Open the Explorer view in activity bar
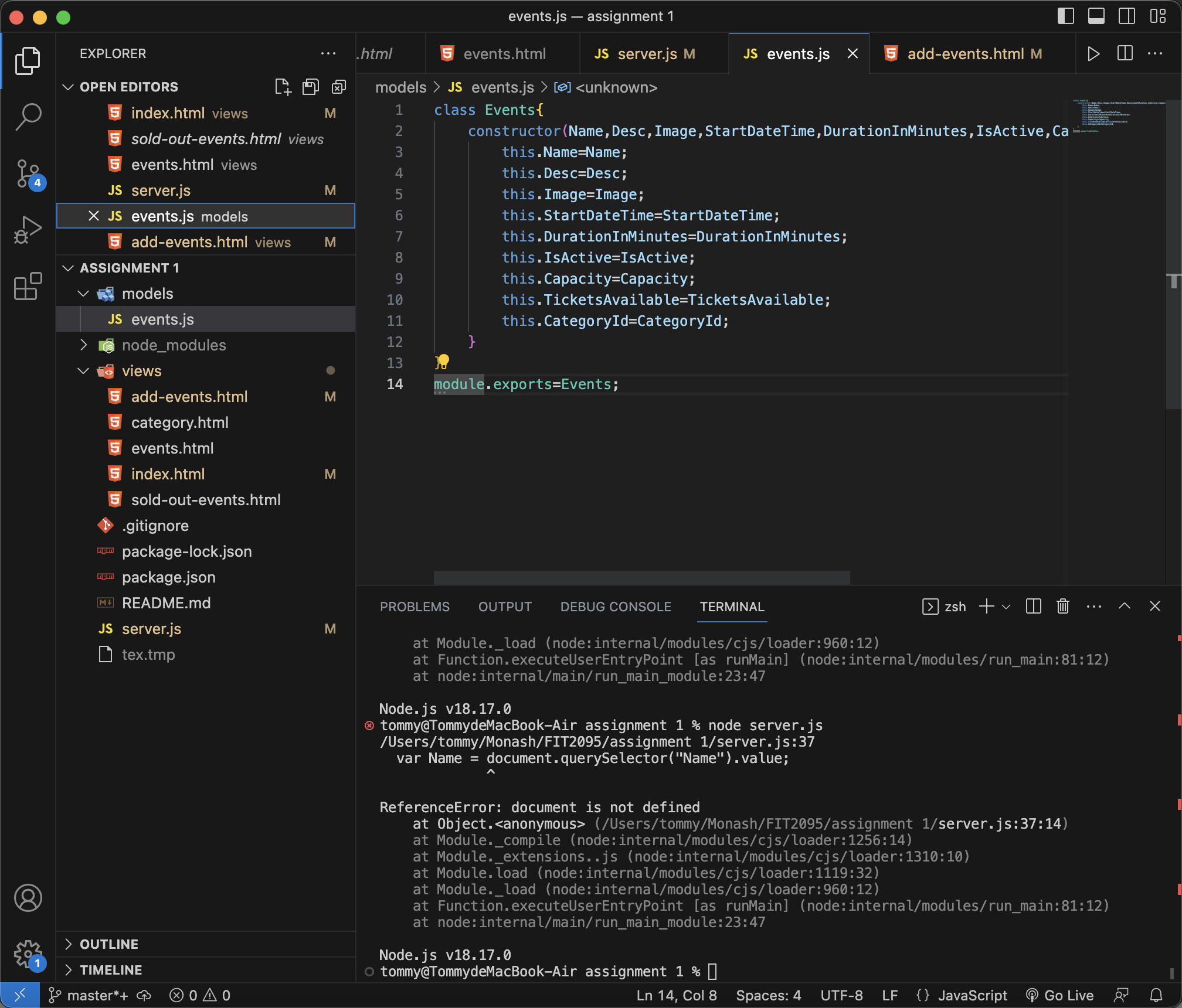1182x1008 pixels. point(28,61)
